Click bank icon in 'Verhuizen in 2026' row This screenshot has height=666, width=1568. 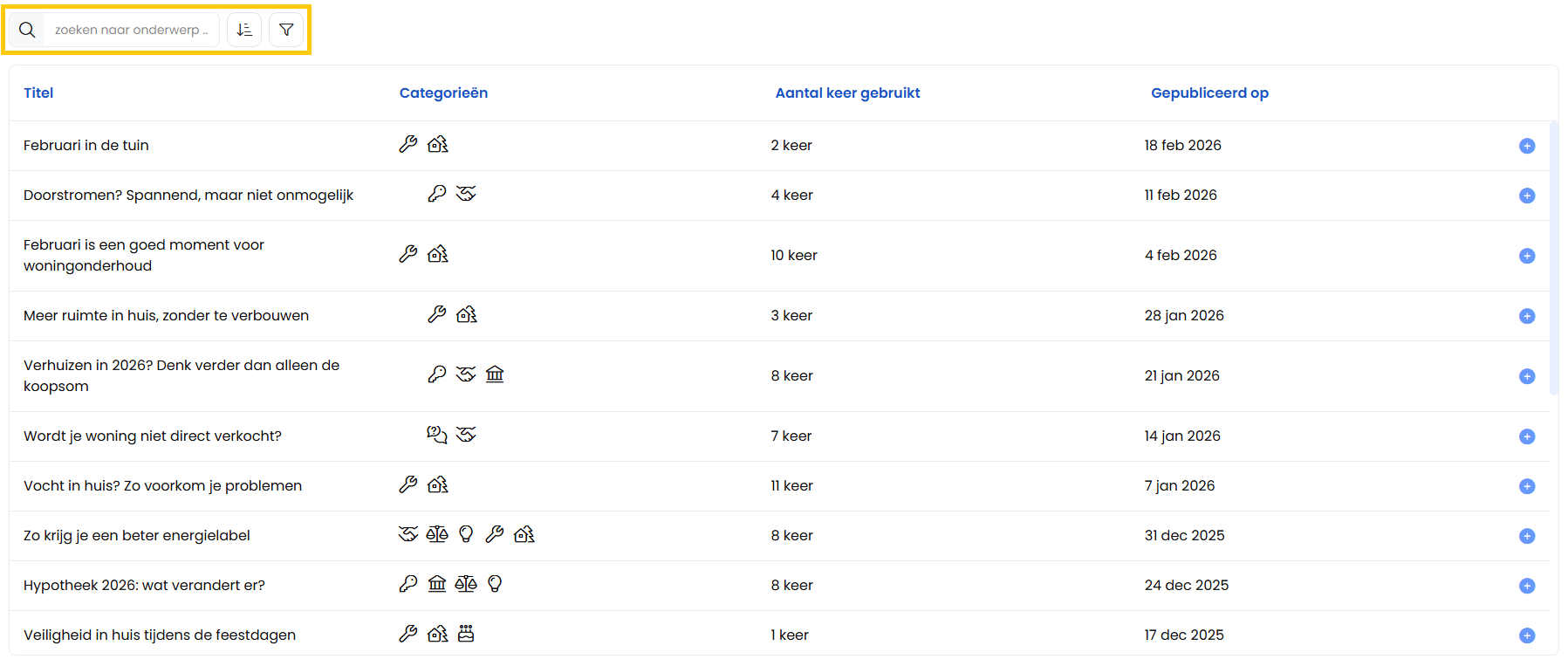495,374
